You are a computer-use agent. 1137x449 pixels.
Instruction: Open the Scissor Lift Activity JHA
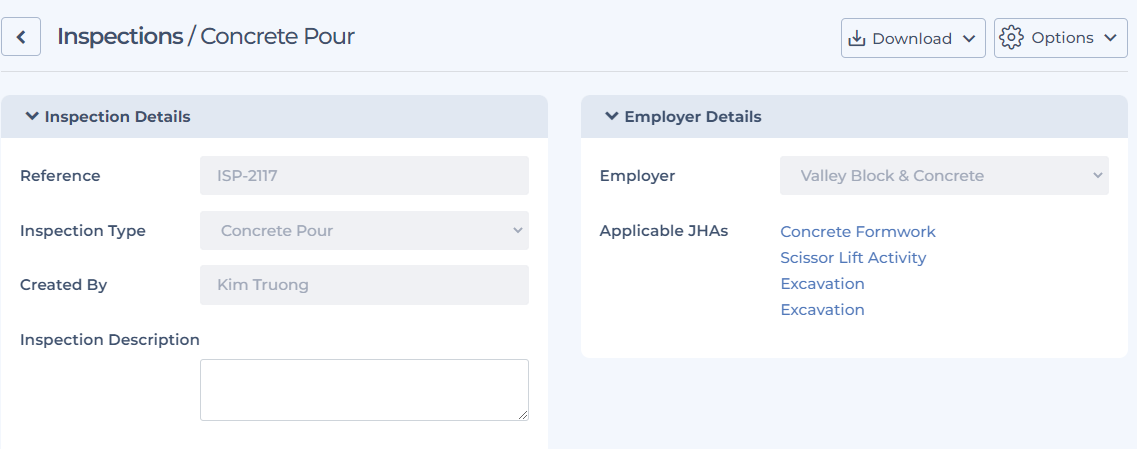[853, 258]
